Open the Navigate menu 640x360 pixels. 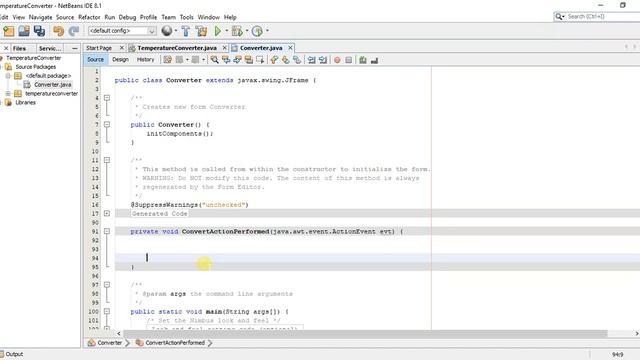pos(40,17)
